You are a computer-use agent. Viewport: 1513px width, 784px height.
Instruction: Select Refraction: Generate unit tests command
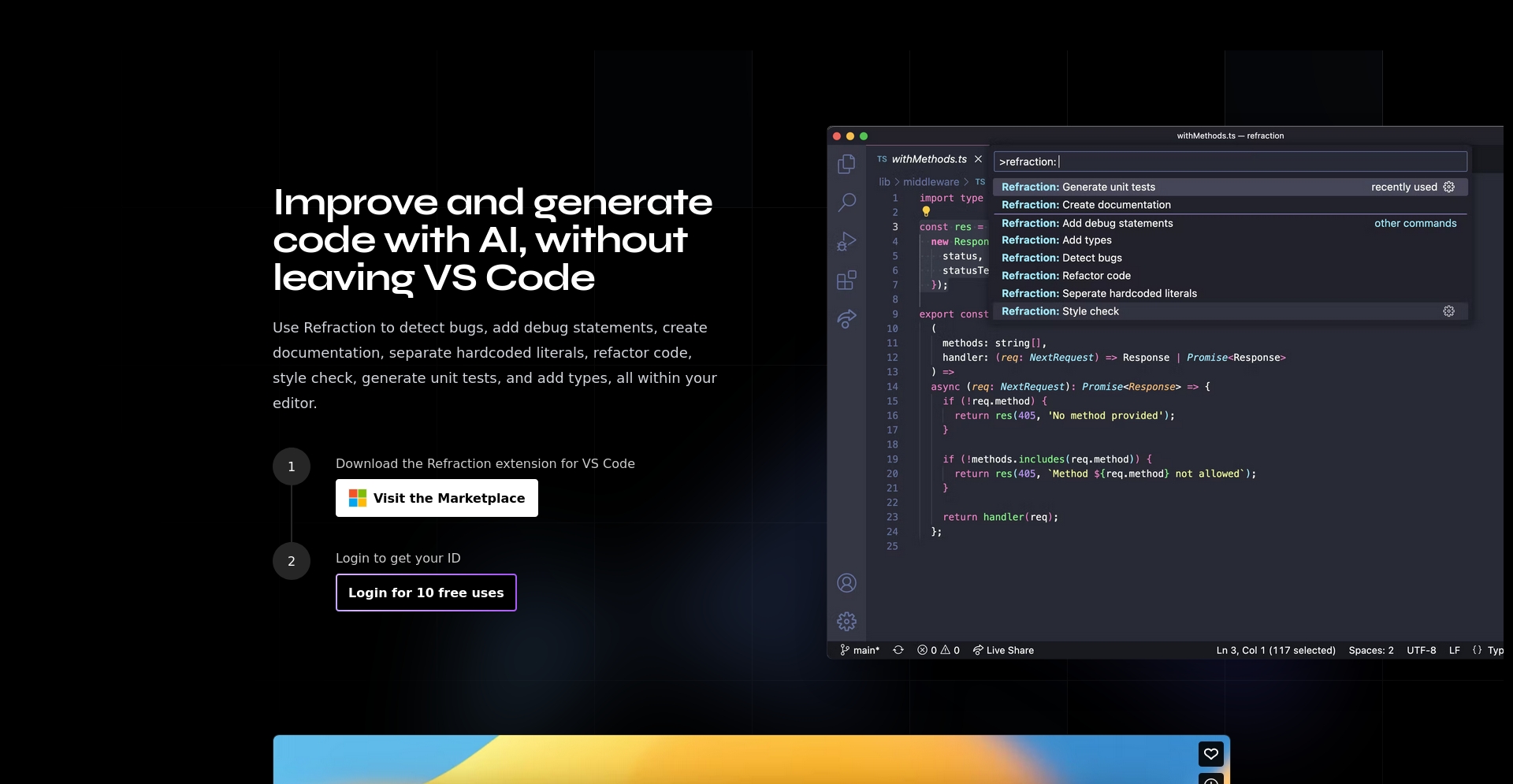click(1229, 187)
